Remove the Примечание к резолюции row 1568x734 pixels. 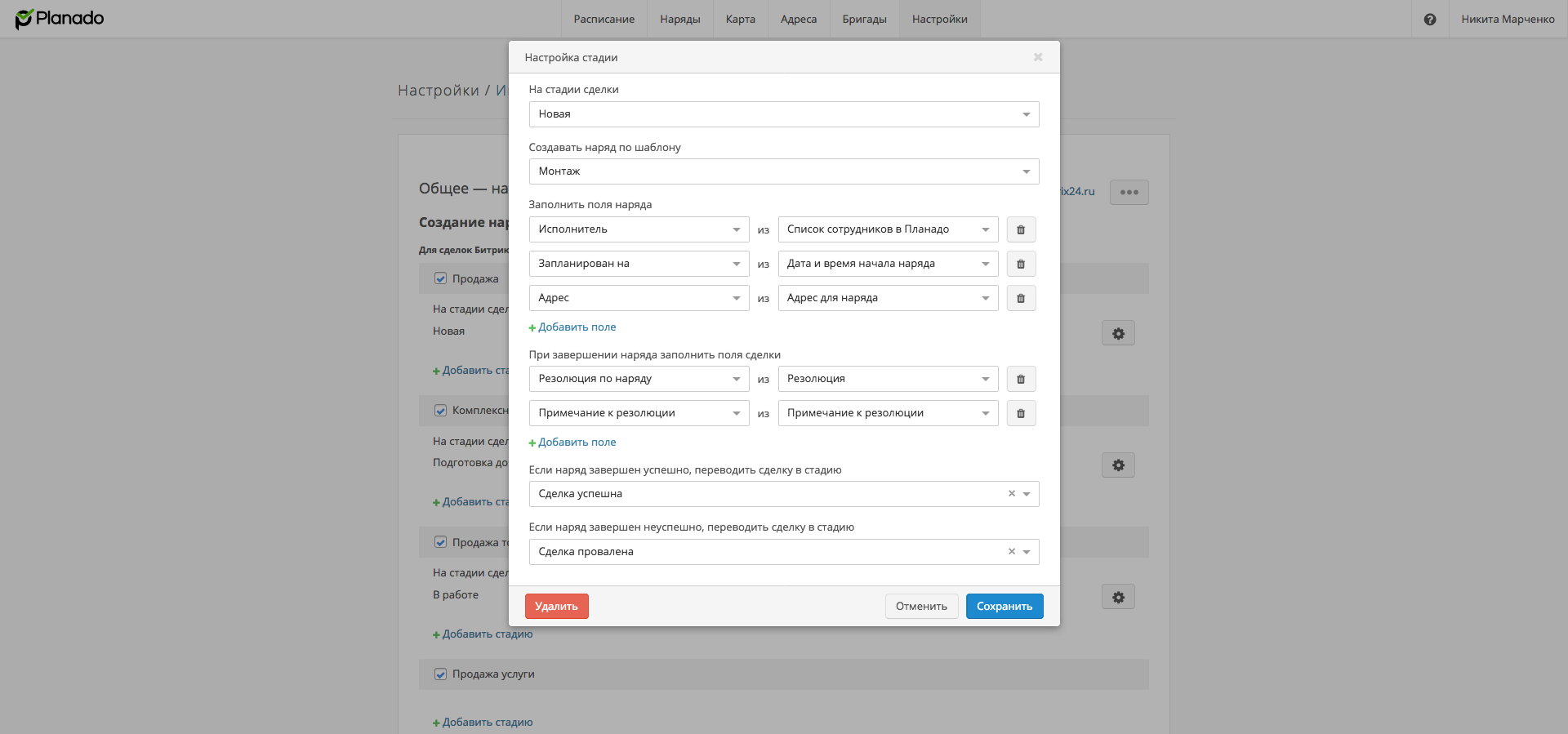1020,413
